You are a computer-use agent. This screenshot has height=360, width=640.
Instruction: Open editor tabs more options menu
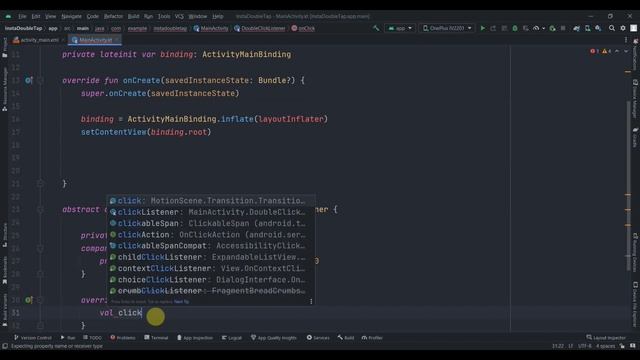[626, 40]
